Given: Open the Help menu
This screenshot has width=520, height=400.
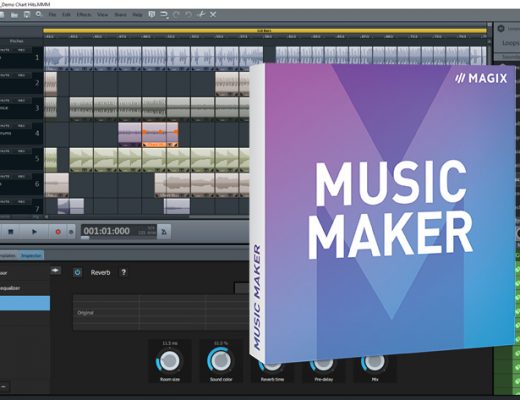Looking at the screenshot, I should pyautogui.click(x=137, y=15).
